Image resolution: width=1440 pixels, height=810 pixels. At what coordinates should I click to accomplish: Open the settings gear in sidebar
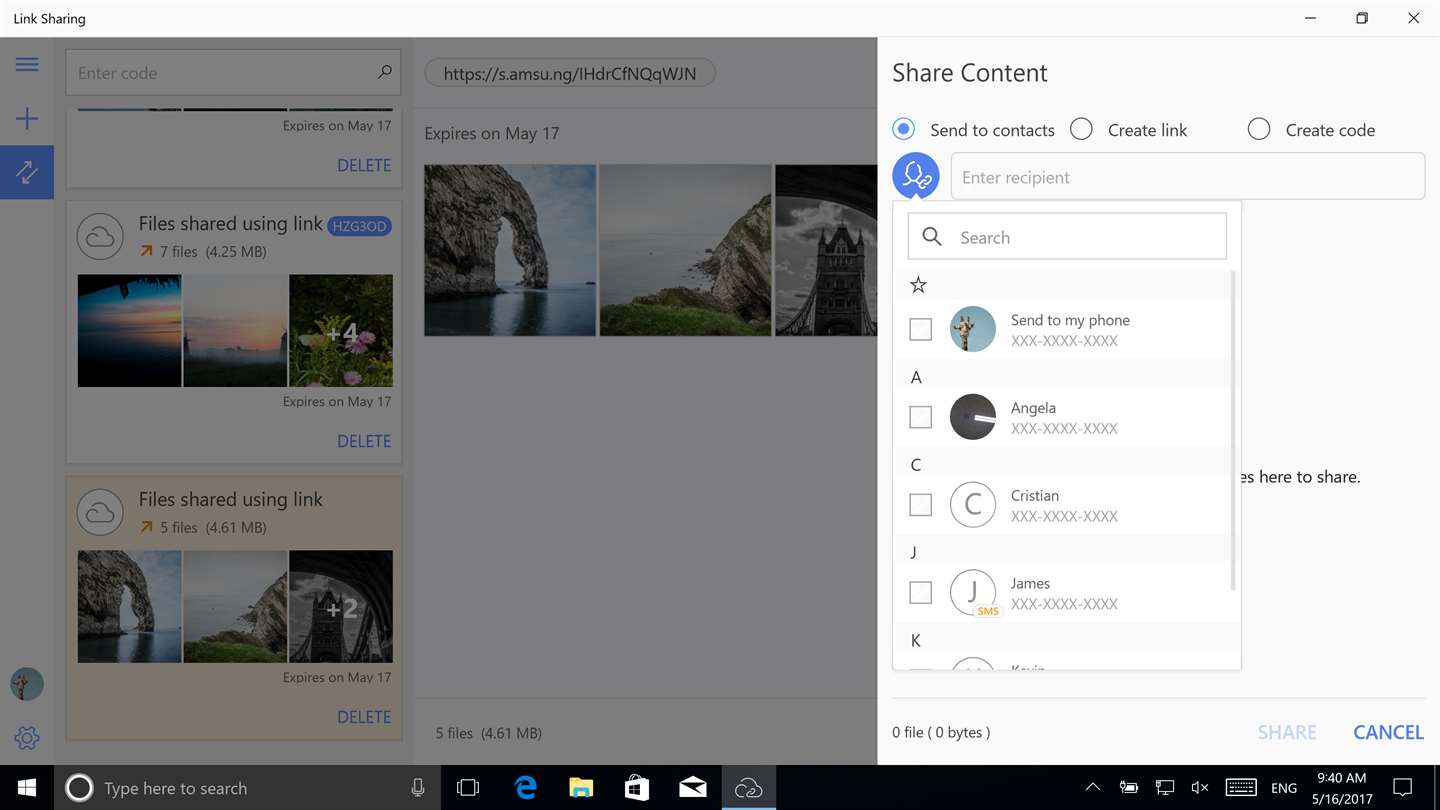coord(27,738)
